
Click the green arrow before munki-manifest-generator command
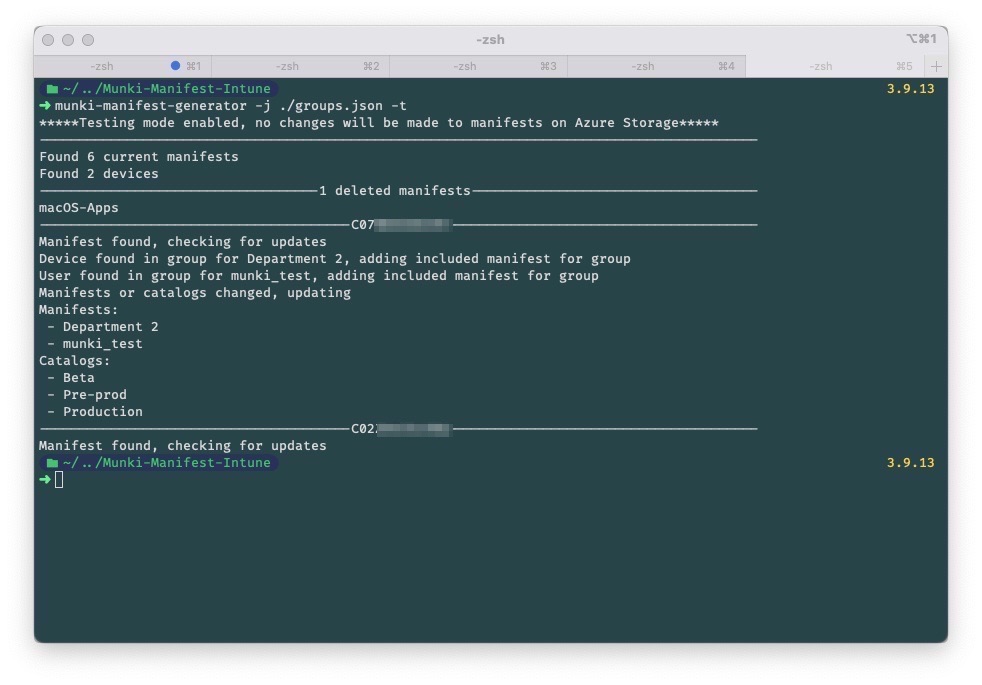[44, 106]
